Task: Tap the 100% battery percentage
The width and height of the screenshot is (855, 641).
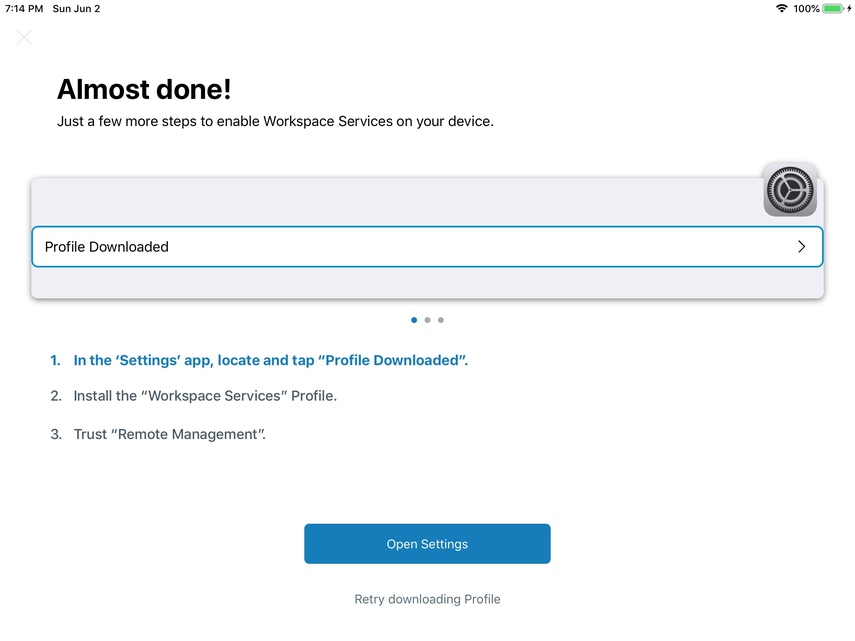Action: (806, 9)
